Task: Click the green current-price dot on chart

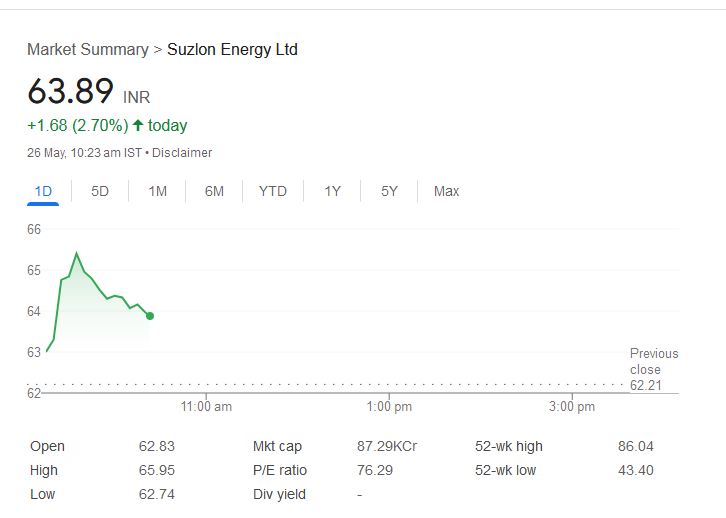Action: (150, 316)
